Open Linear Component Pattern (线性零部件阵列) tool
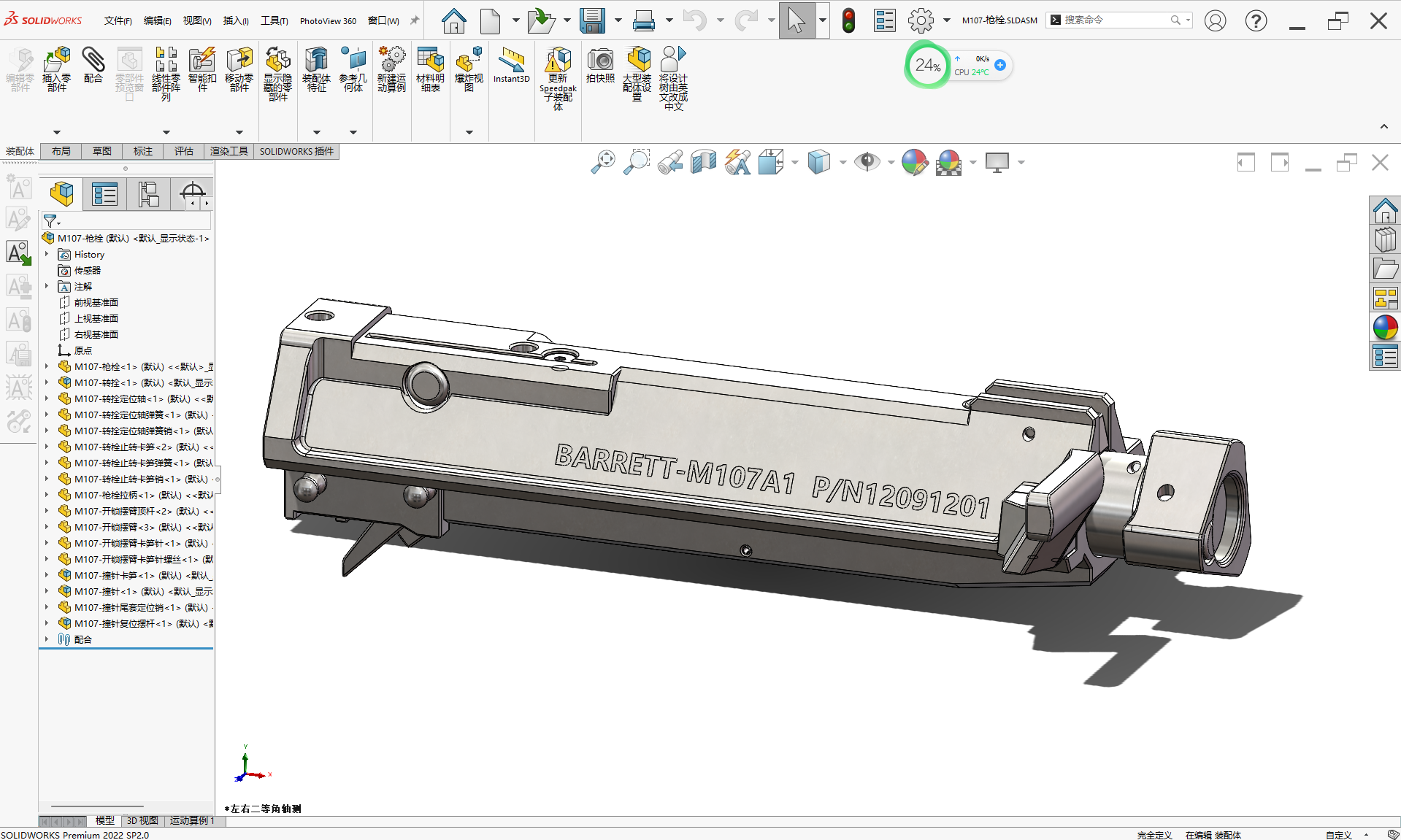Viewport: 1401px width, 840px height. (x=166, y=73)
